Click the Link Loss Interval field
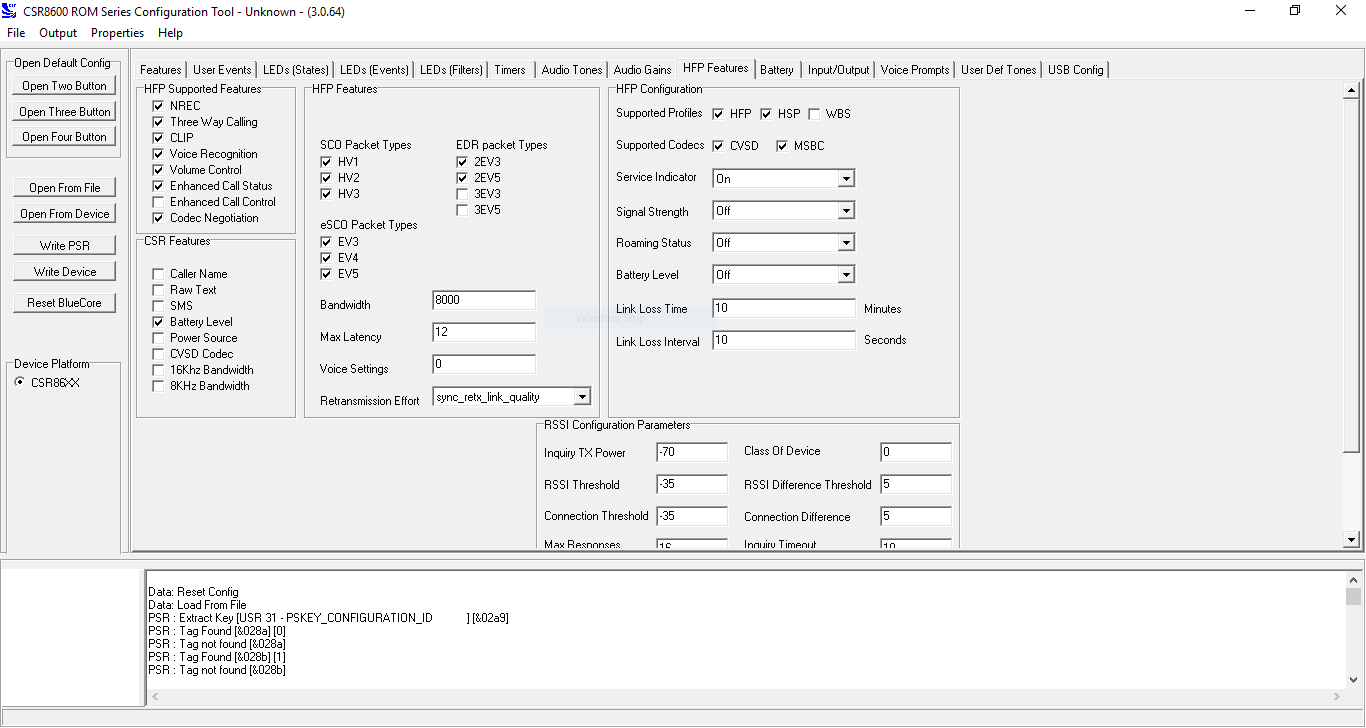 [784, 340]
